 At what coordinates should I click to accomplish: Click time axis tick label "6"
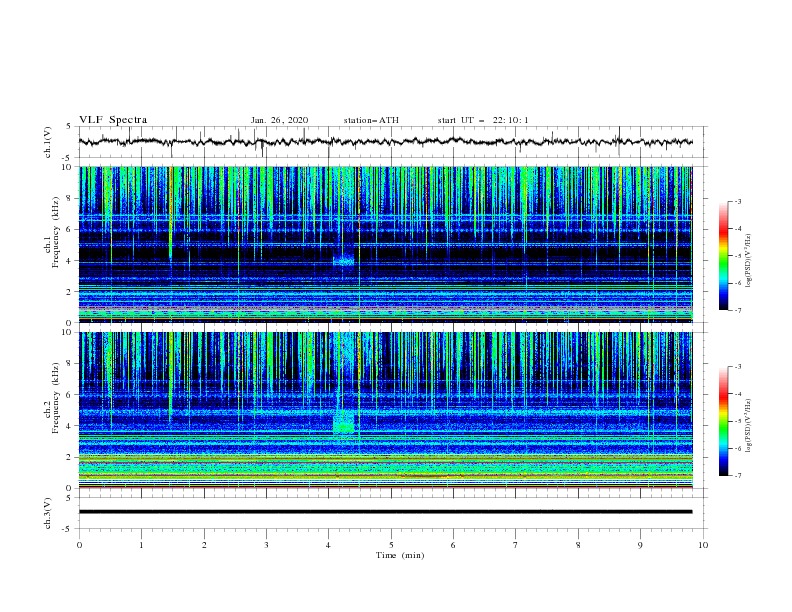click(453, 545)
